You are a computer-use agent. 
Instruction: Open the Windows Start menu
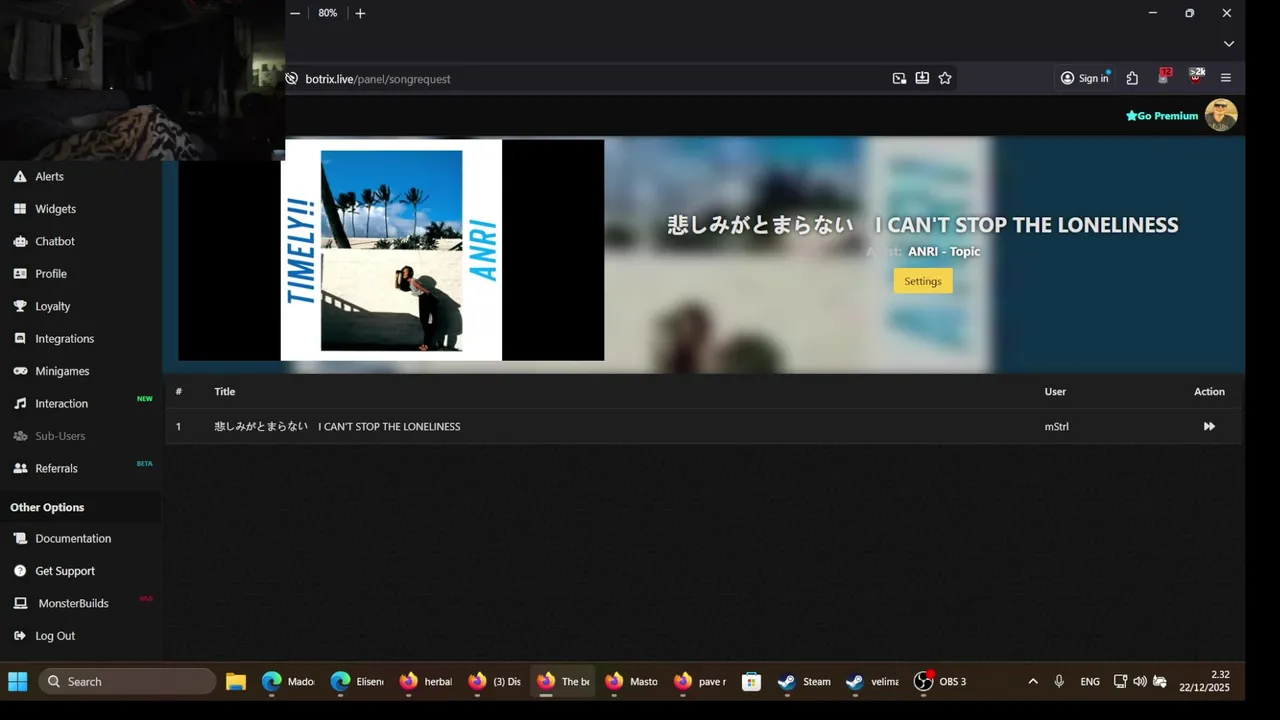(x=18, y=682)
